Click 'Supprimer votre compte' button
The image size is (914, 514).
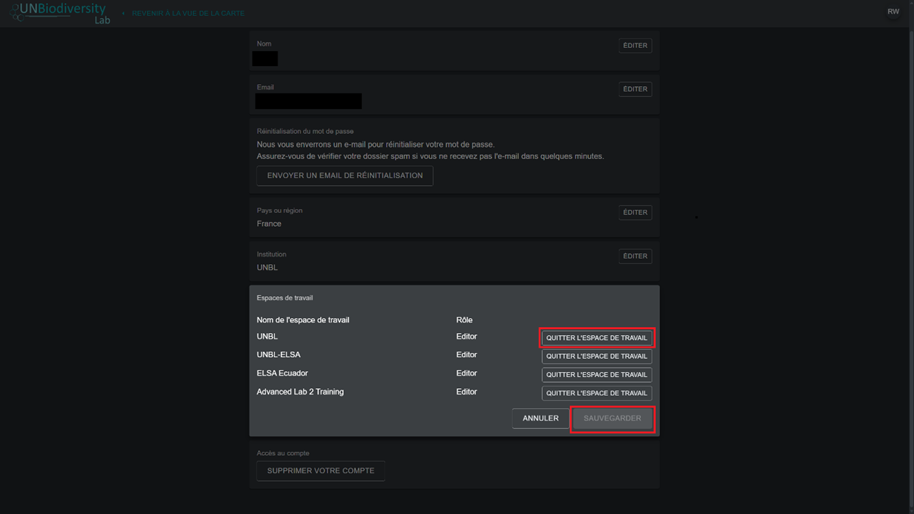point(320,471)
